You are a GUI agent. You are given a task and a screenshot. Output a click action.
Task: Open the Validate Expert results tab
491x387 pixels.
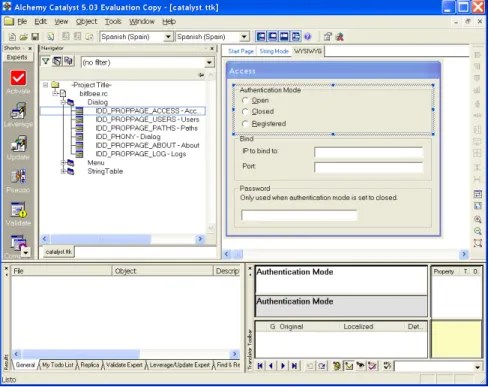124,365
